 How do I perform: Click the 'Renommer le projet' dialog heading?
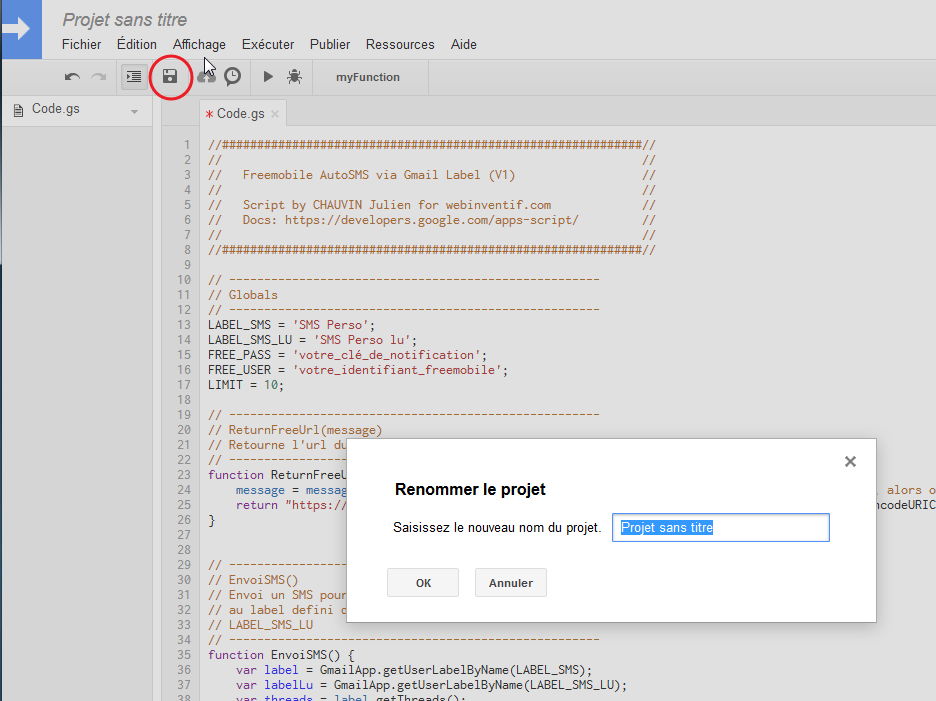(x=470, y=490)
